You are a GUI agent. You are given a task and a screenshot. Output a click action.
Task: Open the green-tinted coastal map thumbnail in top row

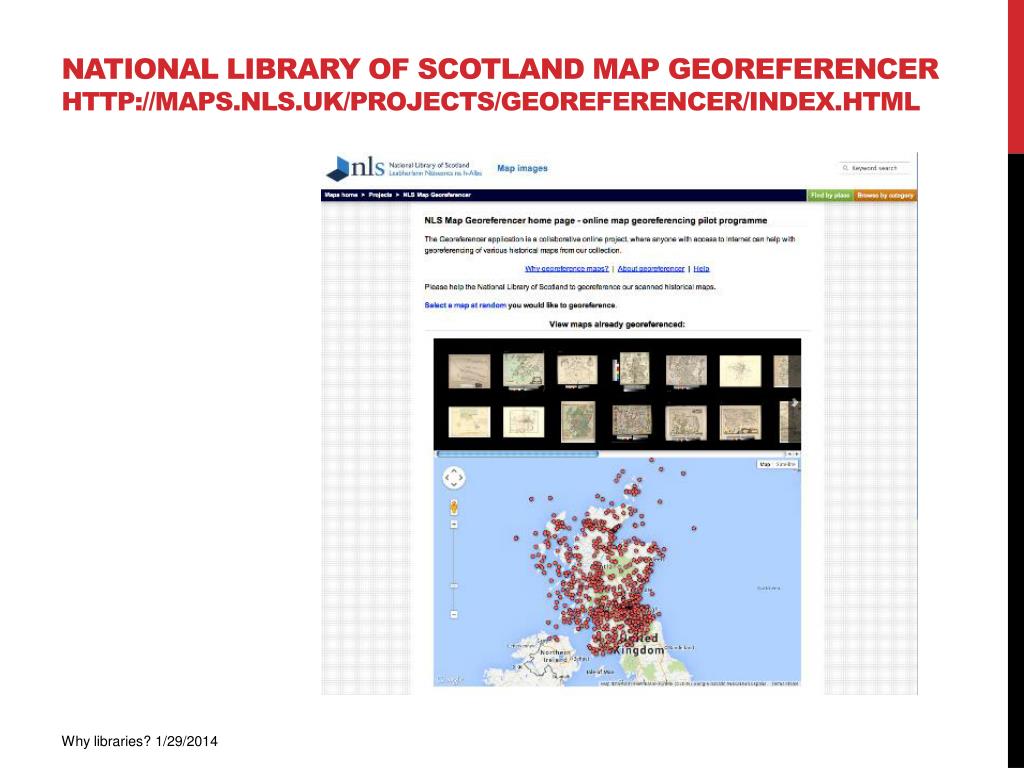coord(524,370)
